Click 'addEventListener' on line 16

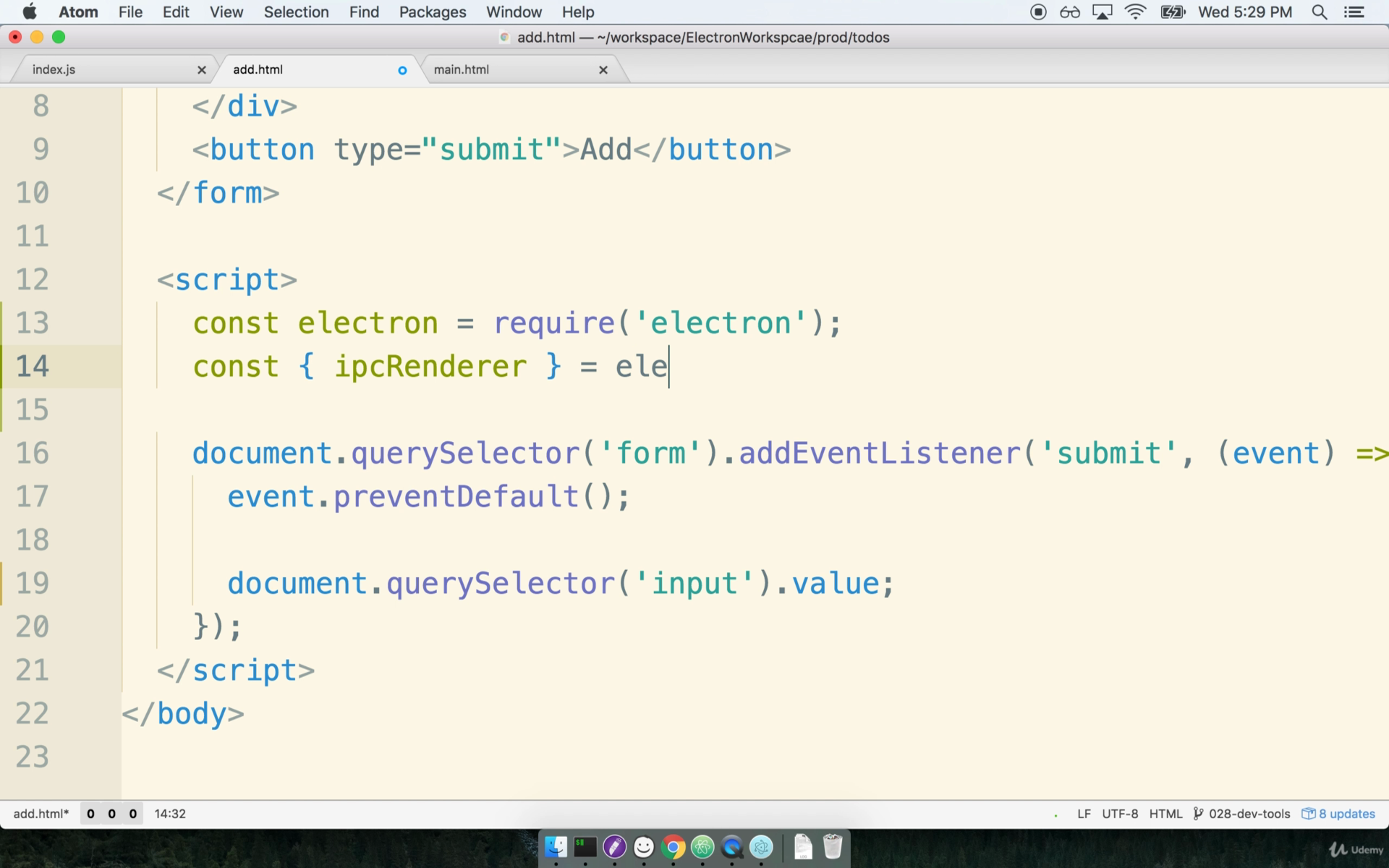point(880,454)
